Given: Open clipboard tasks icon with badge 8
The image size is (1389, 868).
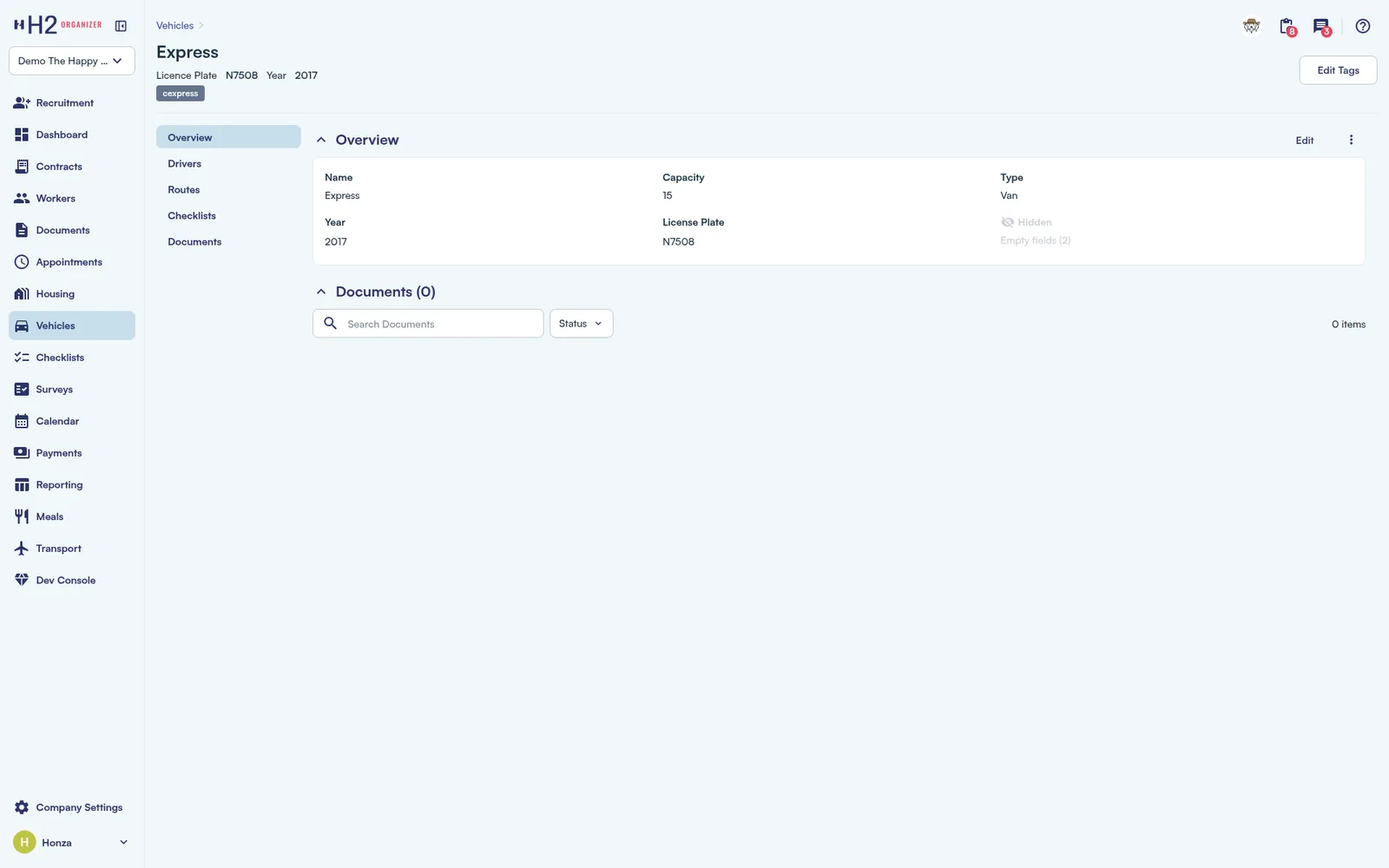Looking at the screenshot, I should coord(1287,27).
